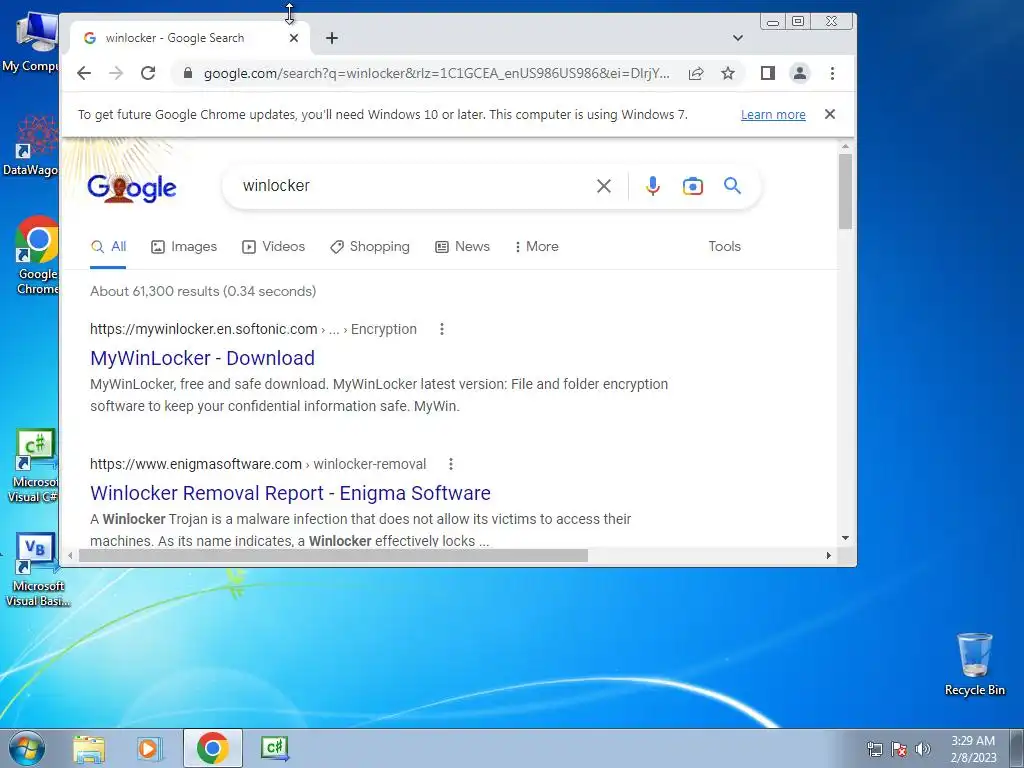The height and width of the screenshot is (768, 1024).
Task: Open Windows Explorer from the taskbar
Action: tap(89, 748)
